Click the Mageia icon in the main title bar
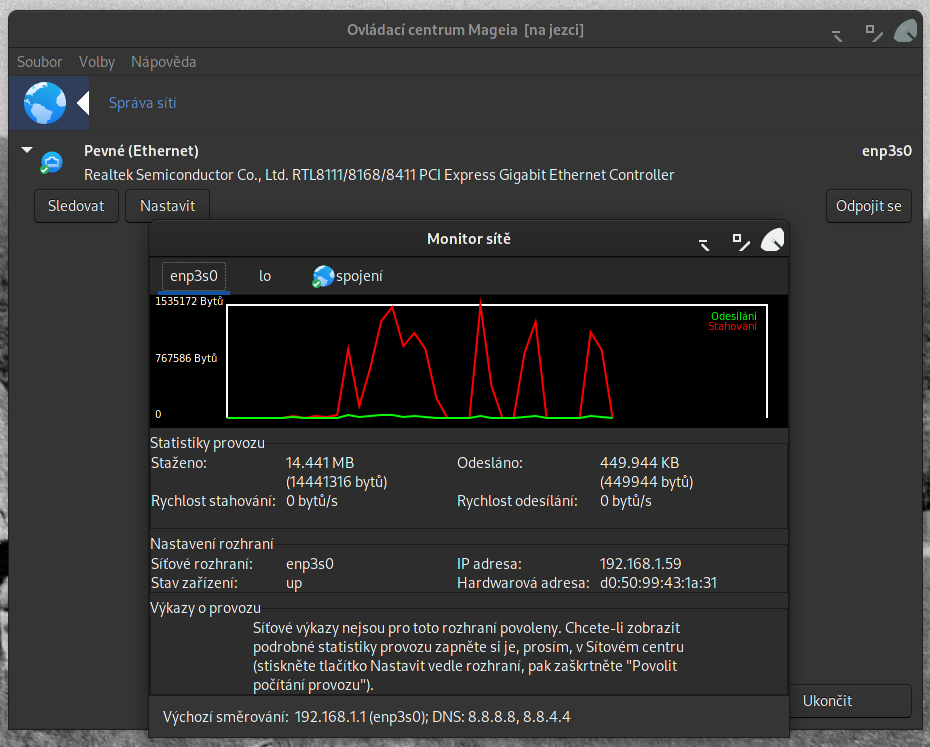Screen dimensions: 930x747 point(905,31)
